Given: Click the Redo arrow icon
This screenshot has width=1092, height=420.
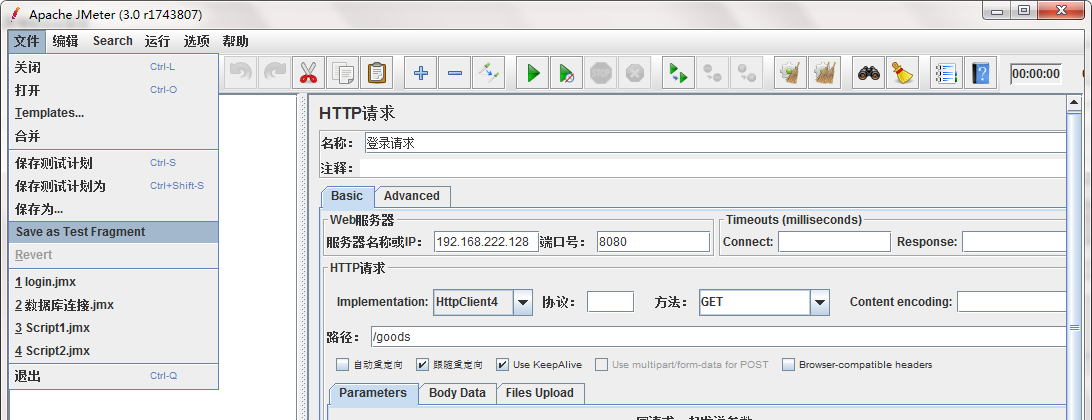Looking at the screenshot, I should (275, 72).
